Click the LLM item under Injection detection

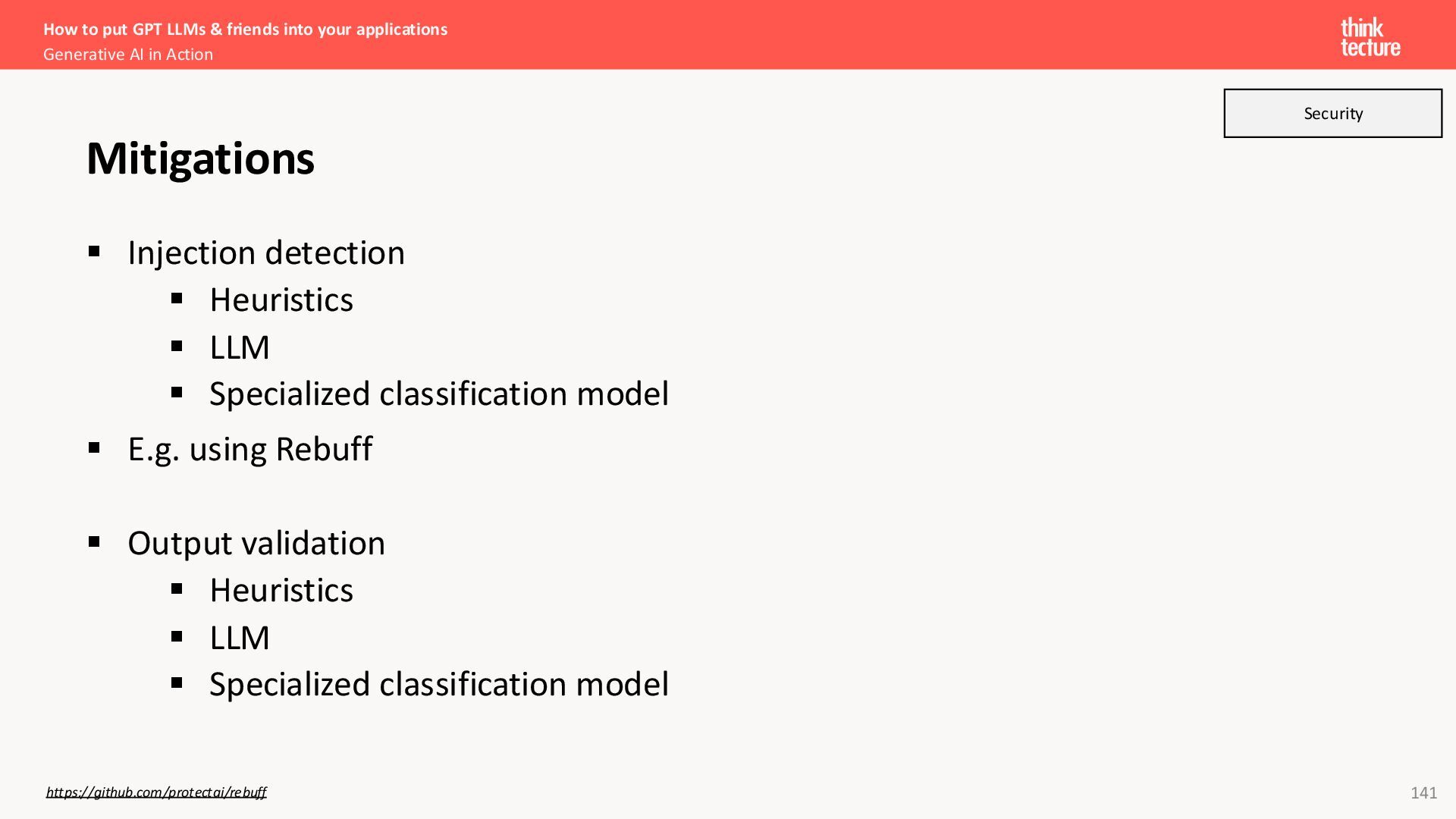pos(240,347)
